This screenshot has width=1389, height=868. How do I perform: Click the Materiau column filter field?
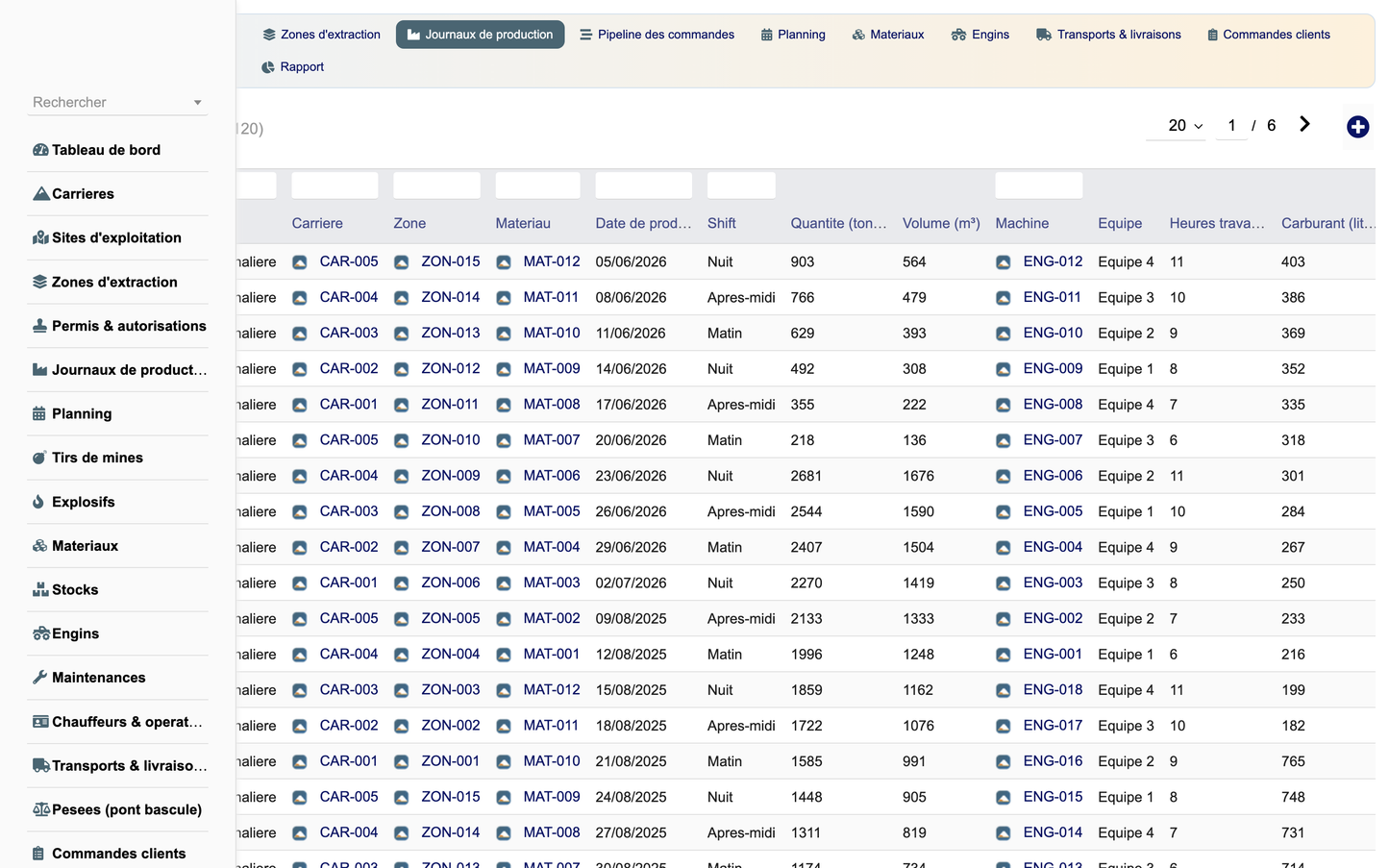tap(537, 186)
